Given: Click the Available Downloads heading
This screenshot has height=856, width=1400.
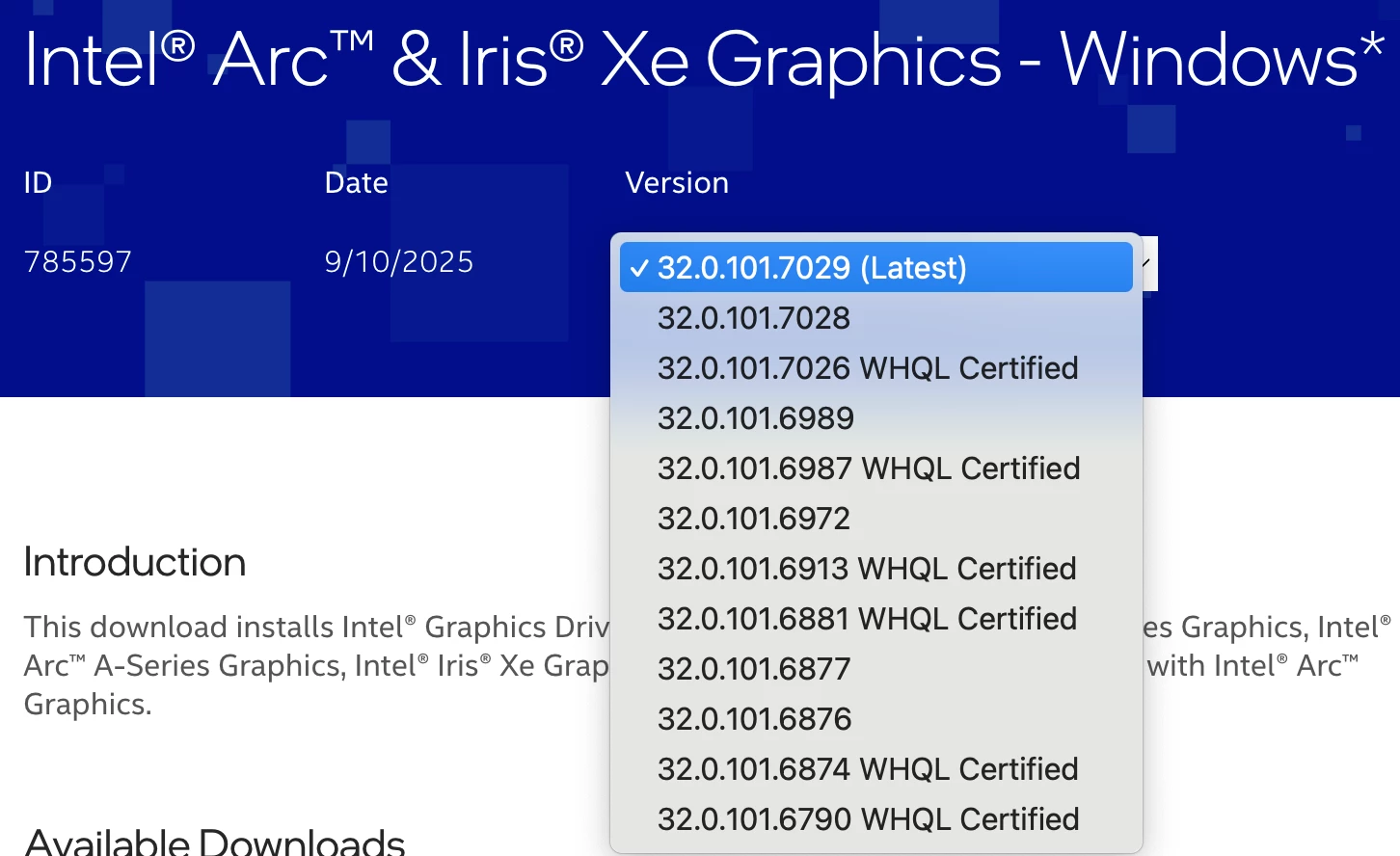Looking at the screenshot, I should tap(215, 842).
